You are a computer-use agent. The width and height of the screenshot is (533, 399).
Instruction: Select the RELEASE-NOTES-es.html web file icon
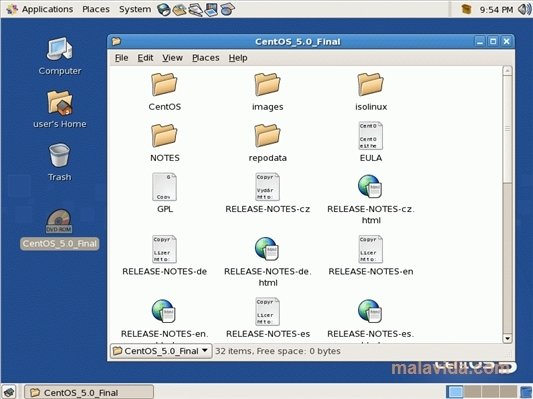[x=370, y=311]
